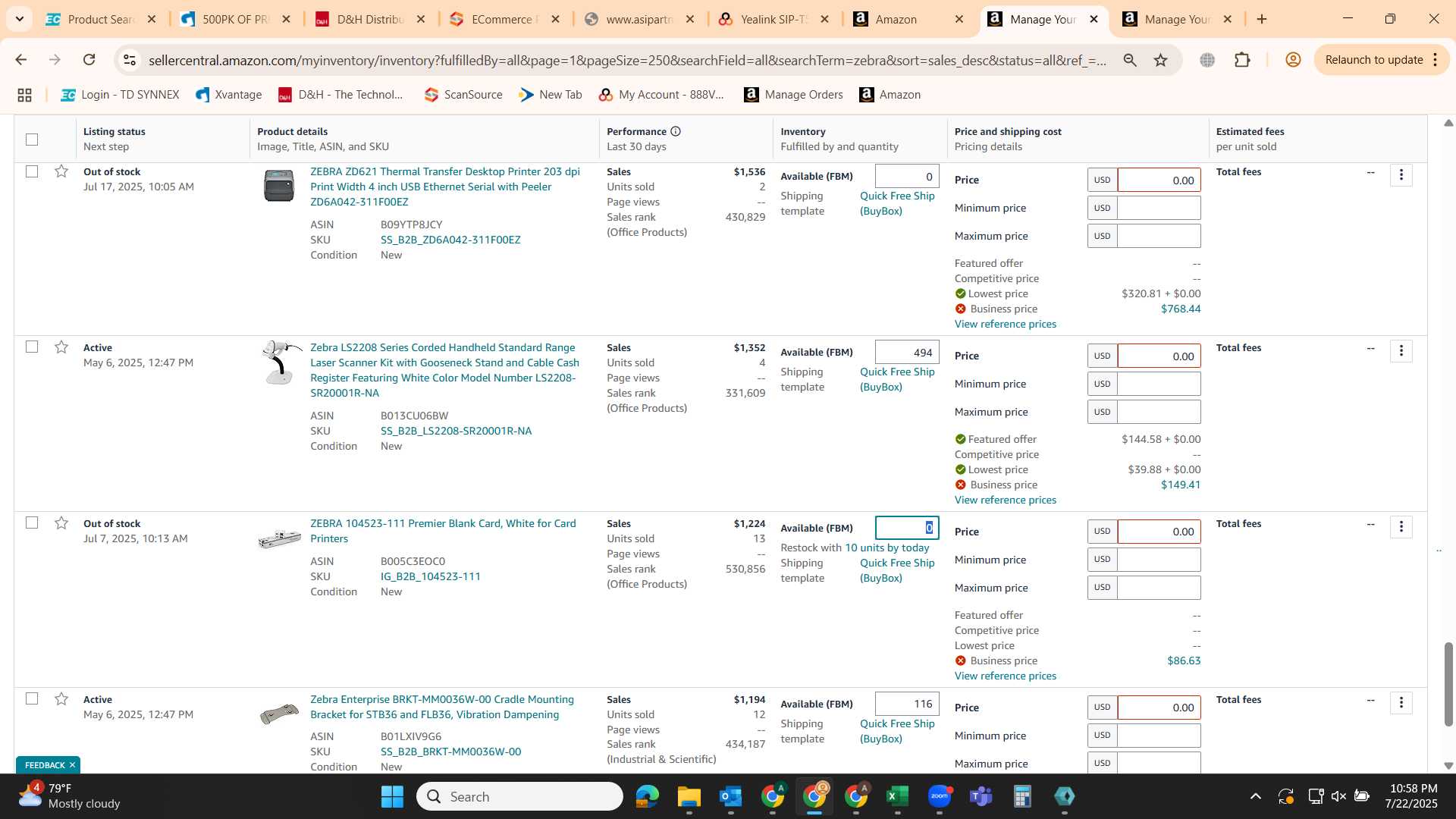This screenshot has height=819, width=1456.
Task: Open the Zebra Enterprise BRKT-MM0036W-00 product link
Action: (x=442, y=707)
